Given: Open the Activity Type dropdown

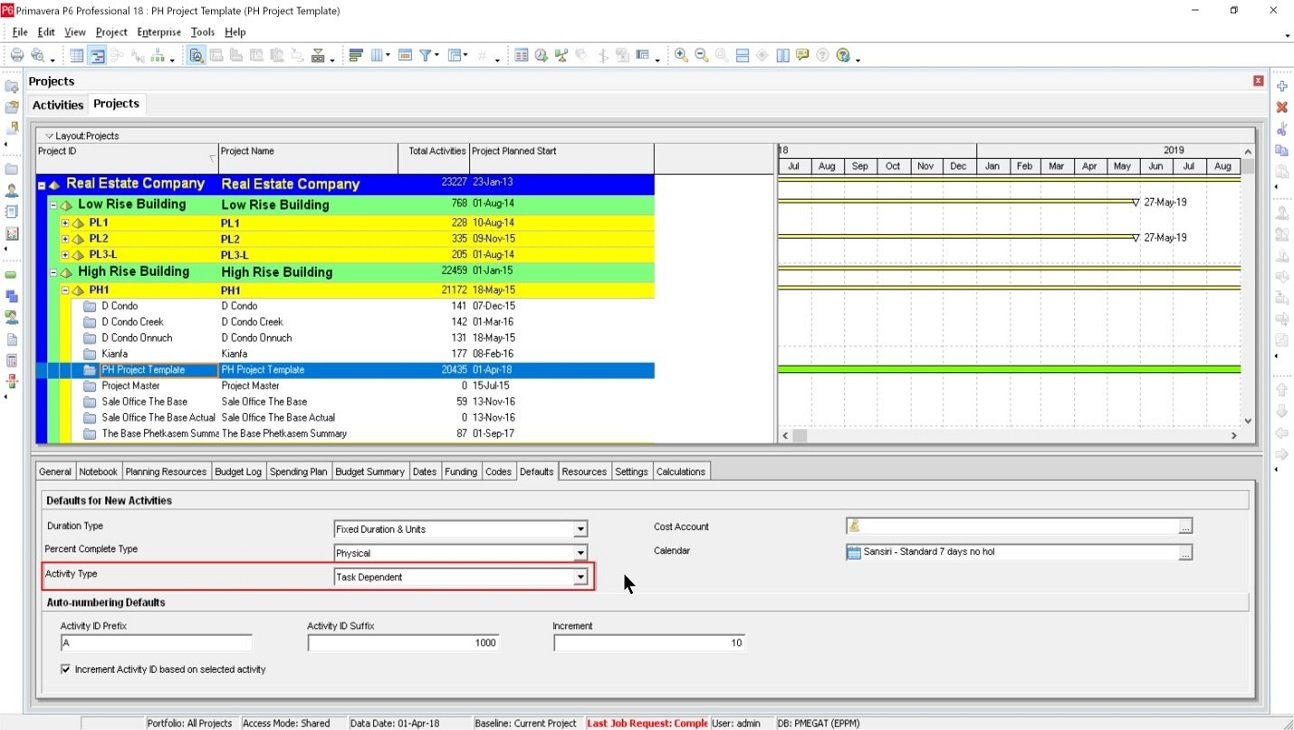Looking at the screenshot, I should pyautogui.click(x=580, y=577).
